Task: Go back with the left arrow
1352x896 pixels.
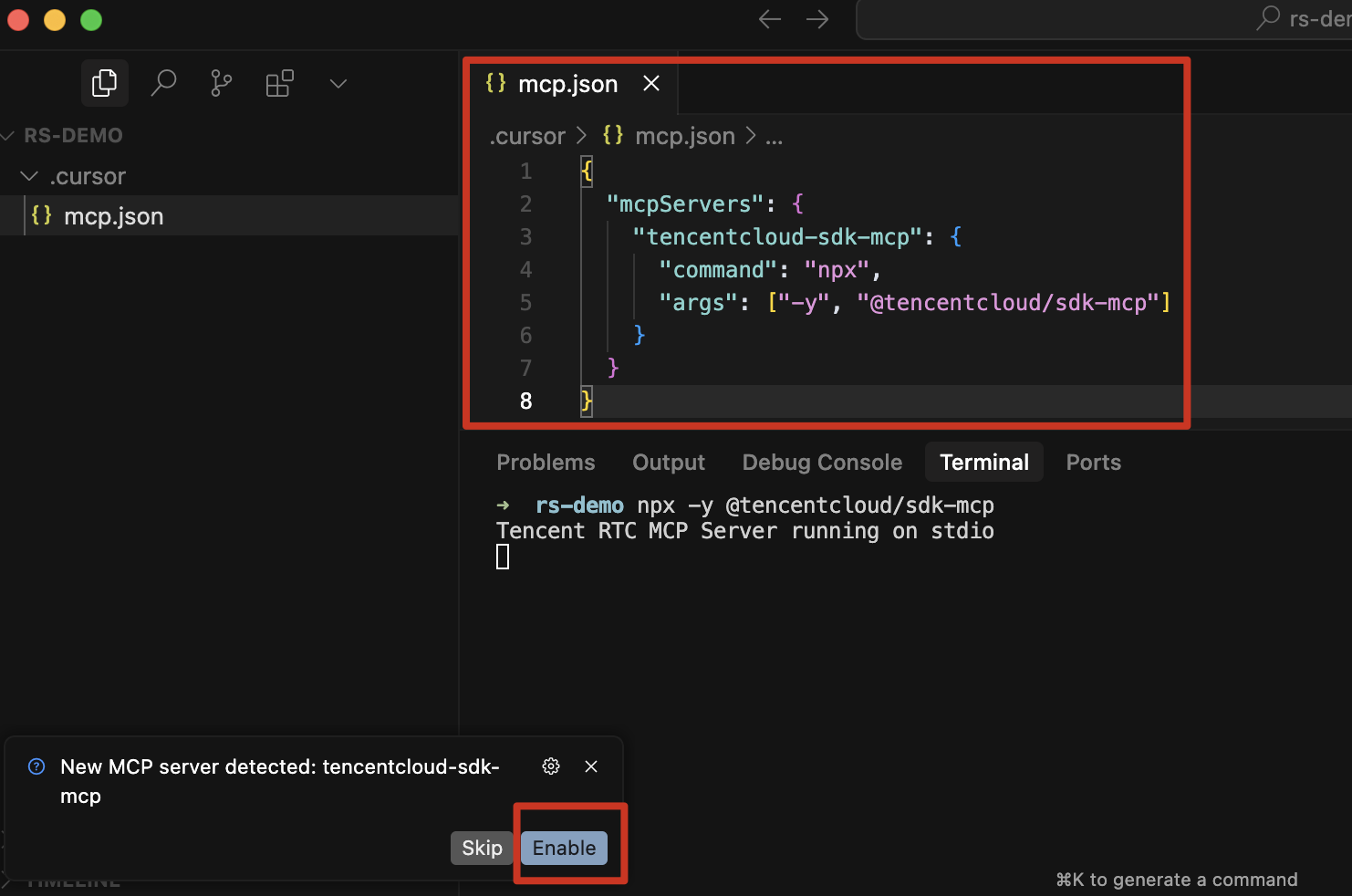Action: 770,19
